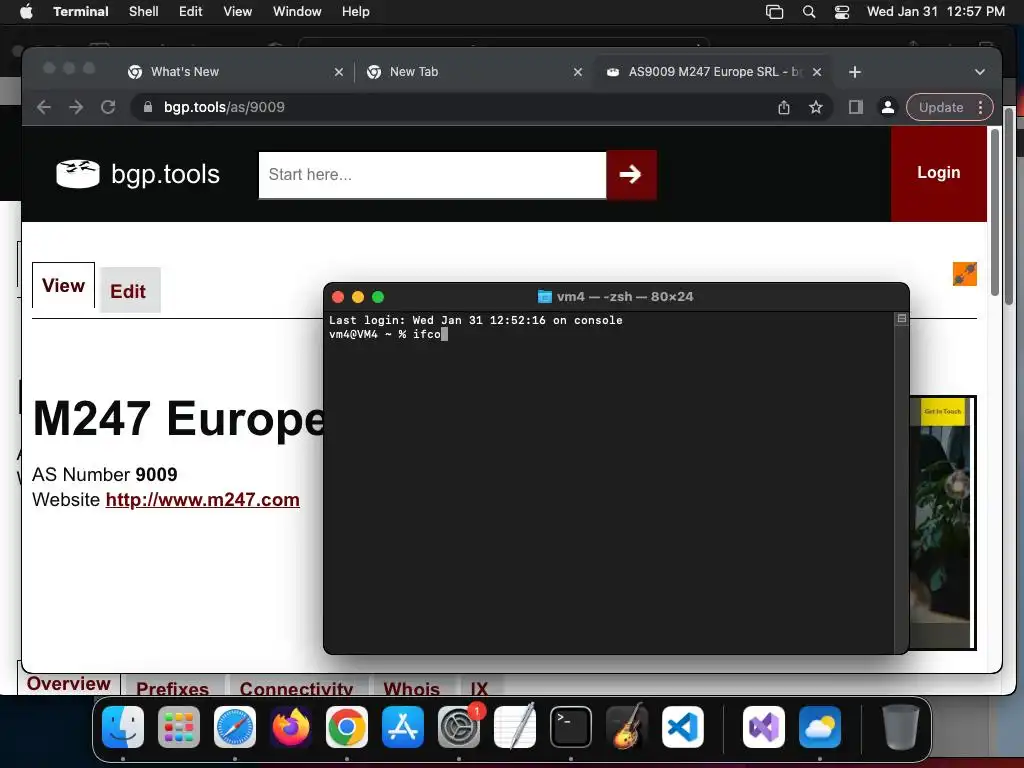Open Control Center in the menu bar

[x=842, y=12]
